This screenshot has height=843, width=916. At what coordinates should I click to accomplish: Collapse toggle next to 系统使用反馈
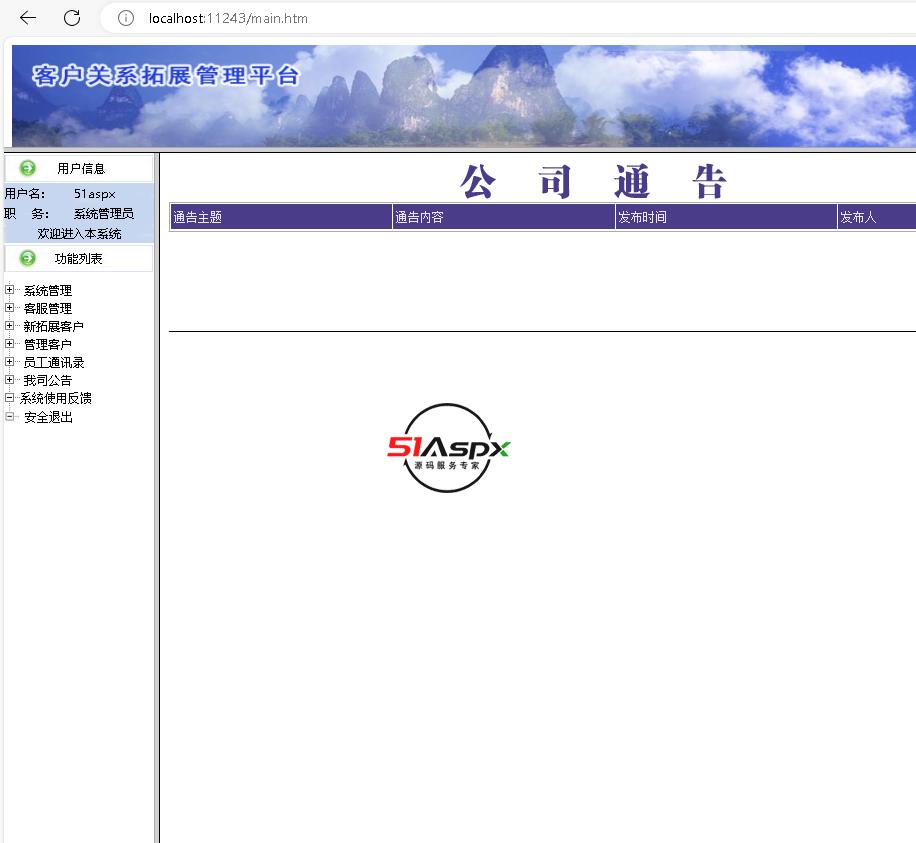coord(9,398)
